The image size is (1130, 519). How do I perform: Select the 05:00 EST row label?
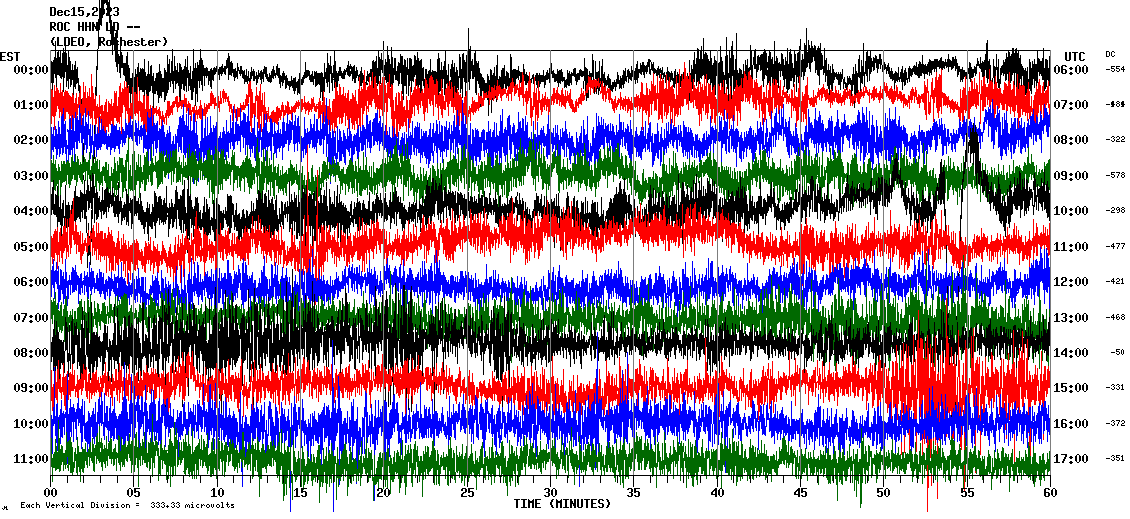(30, 247)
